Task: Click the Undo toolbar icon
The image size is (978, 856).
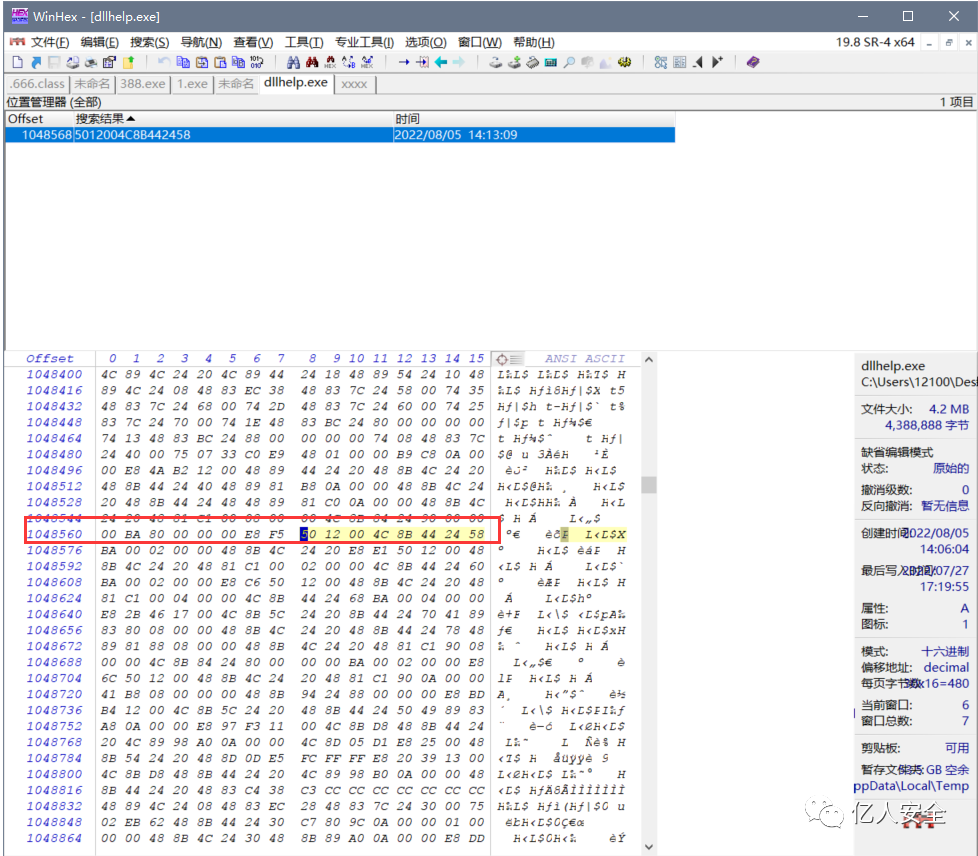Action: click(163, 62)
